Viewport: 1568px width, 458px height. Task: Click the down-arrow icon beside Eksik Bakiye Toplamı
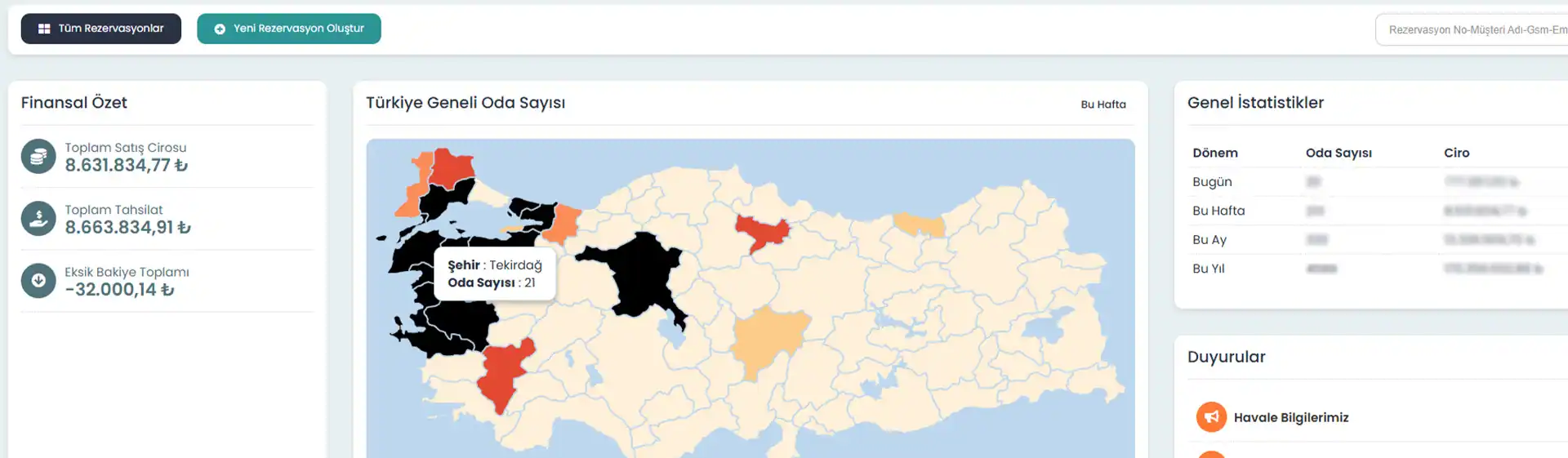38,281
